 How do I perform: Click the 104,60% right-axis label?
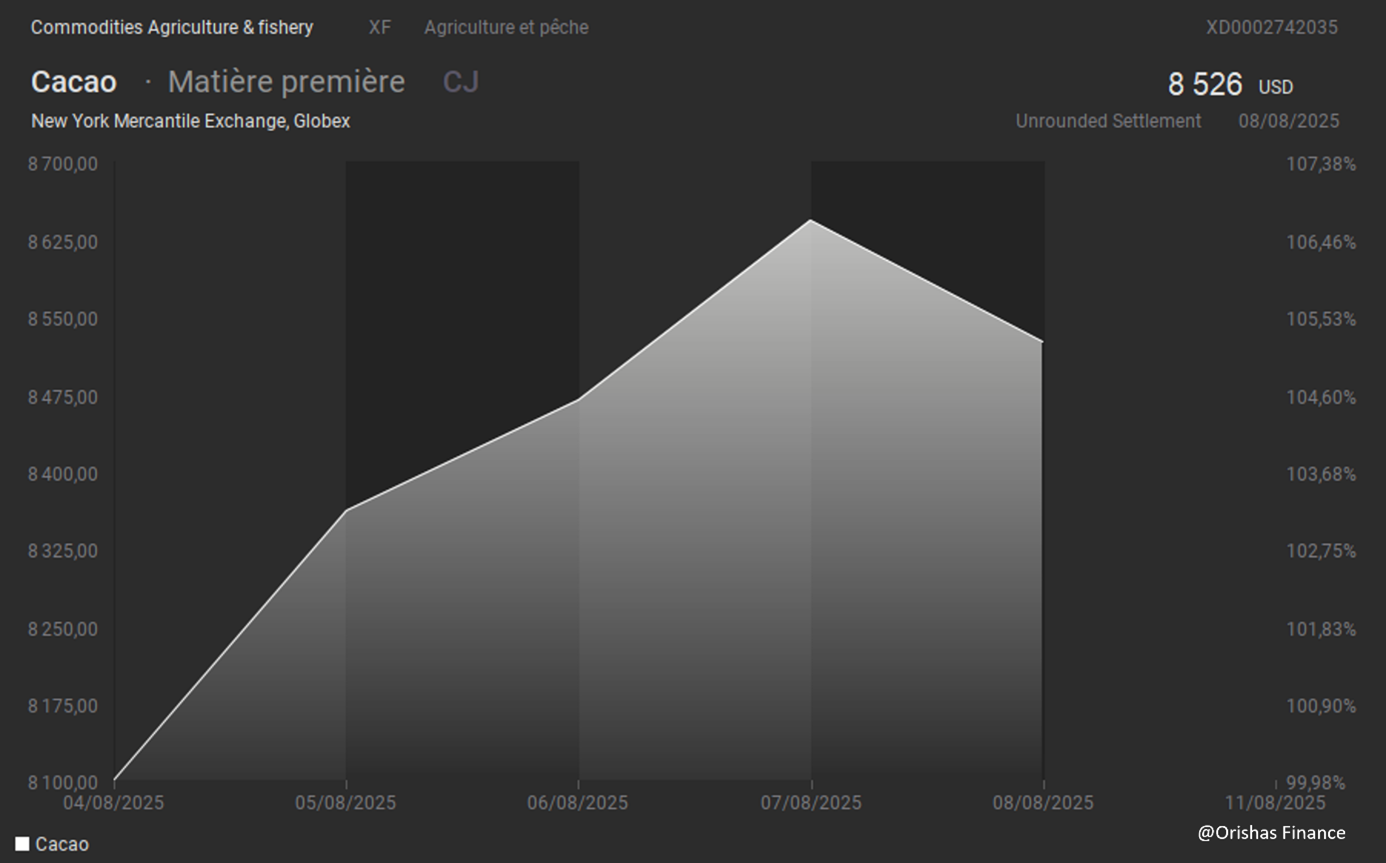1321,397
